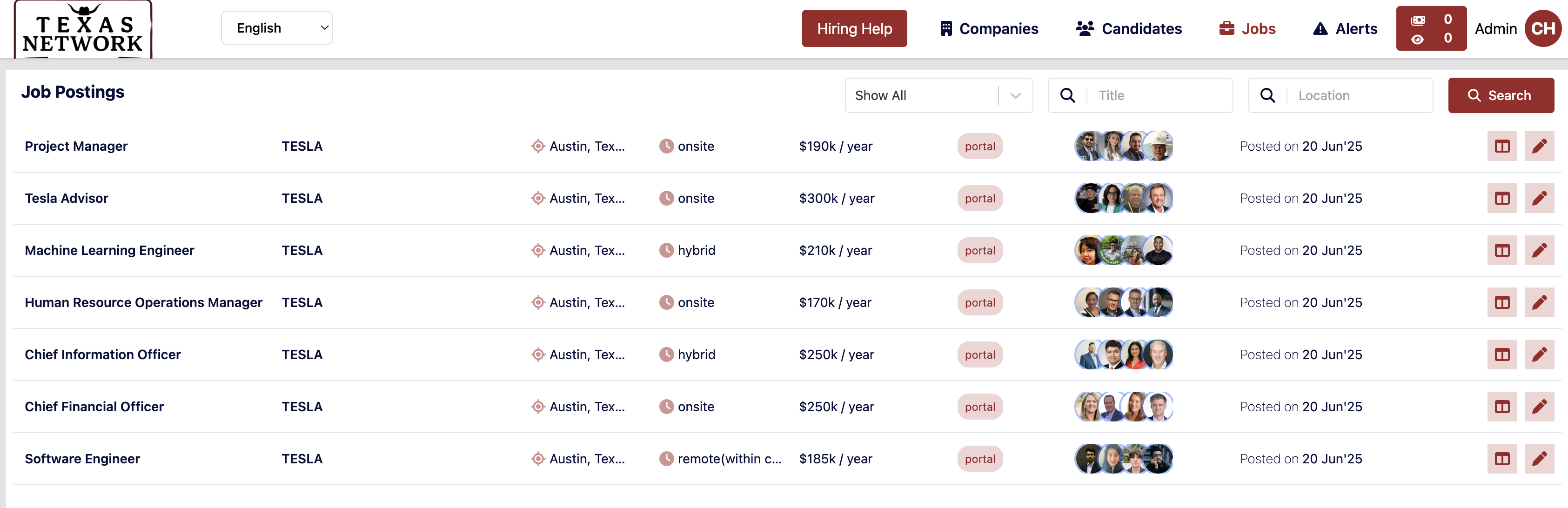Edit the Software Engineer job posting
The height and width of the screenshot is (508, 1568).
[x=1539, y=459]
